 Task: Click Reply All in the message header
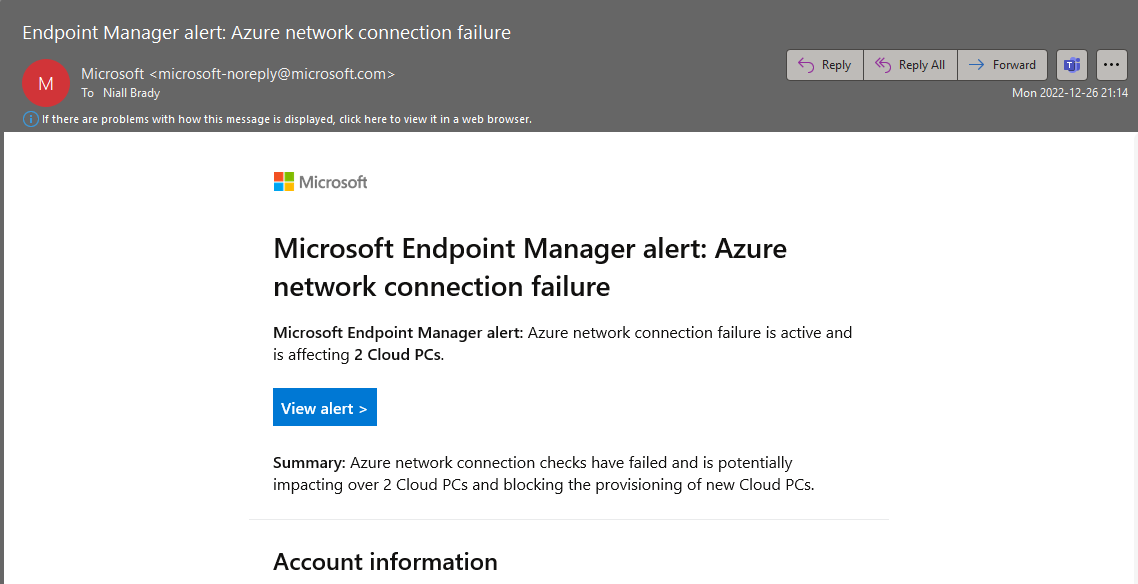(x=910, y=65)
